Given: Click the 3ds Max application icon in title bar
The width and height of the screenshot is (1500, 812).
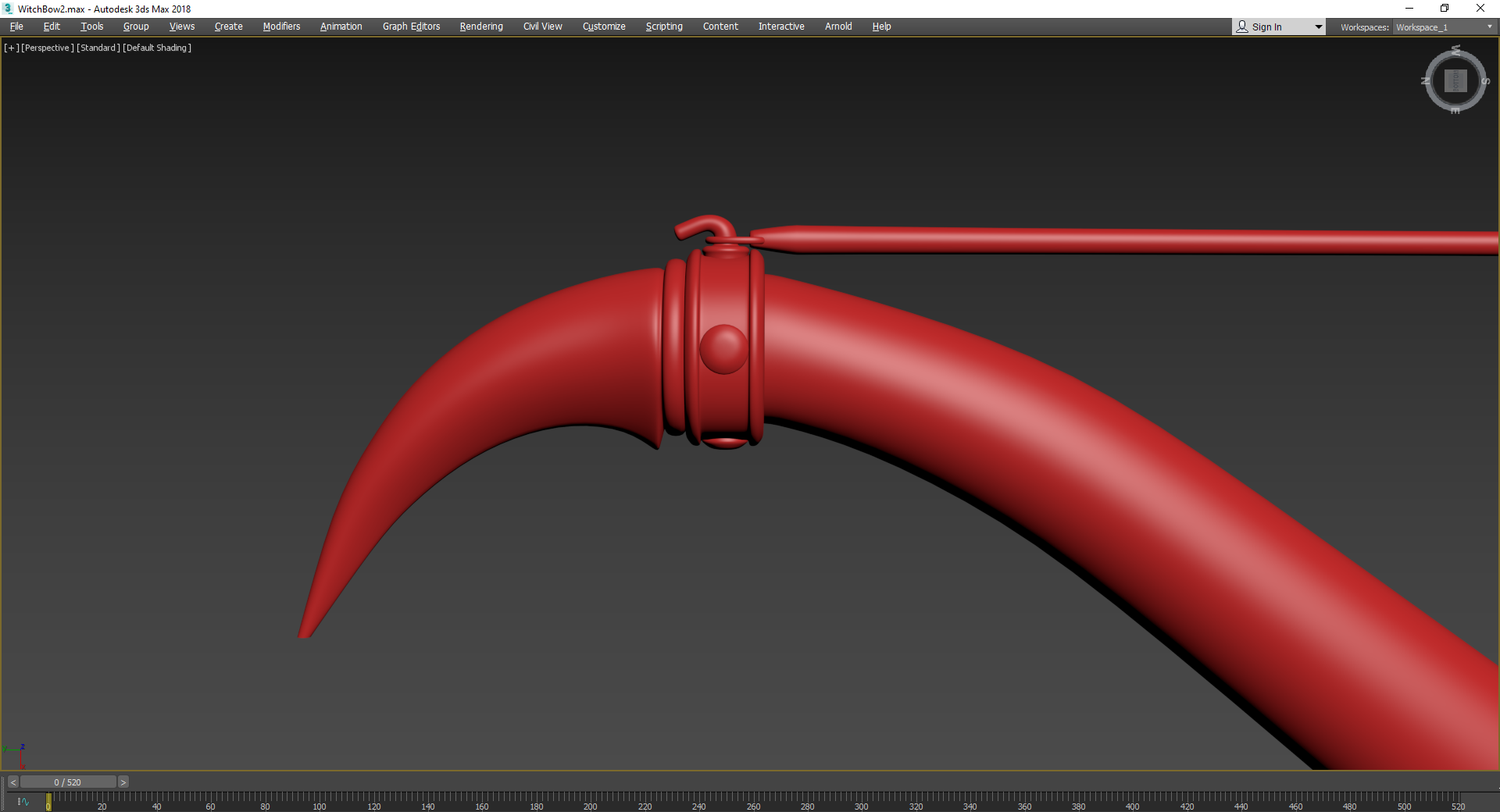Looking at the screenshot, I should click(x=8, y=9).
